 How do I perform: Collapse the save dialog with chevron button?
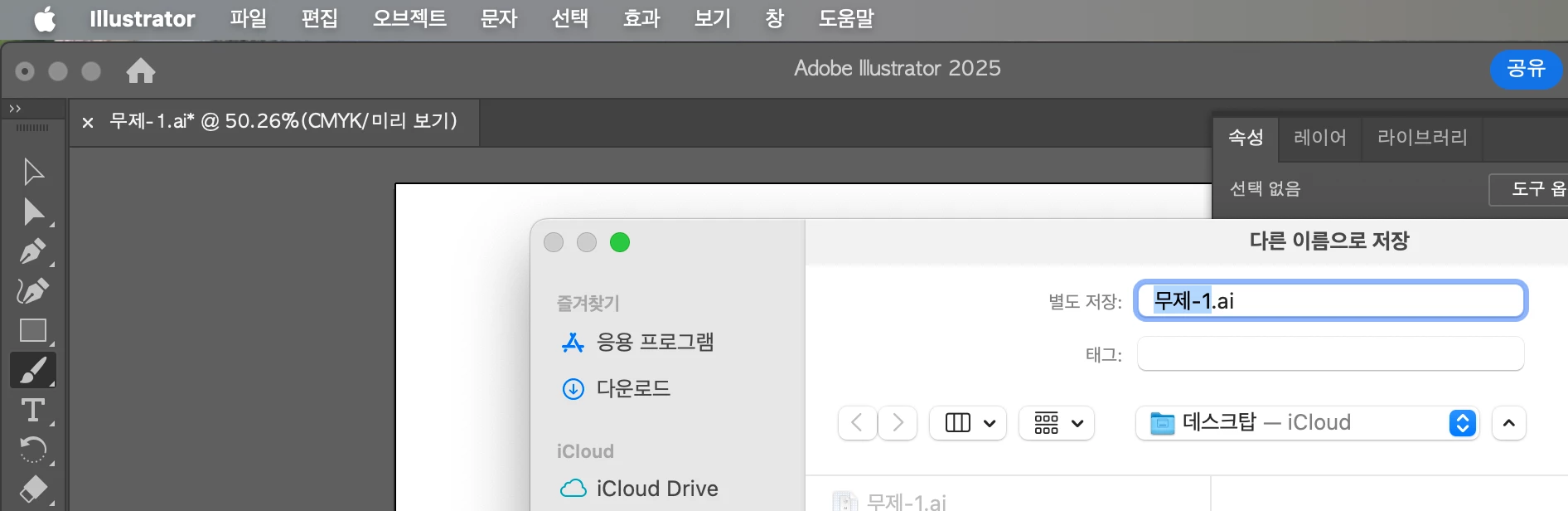(1509, 423)
